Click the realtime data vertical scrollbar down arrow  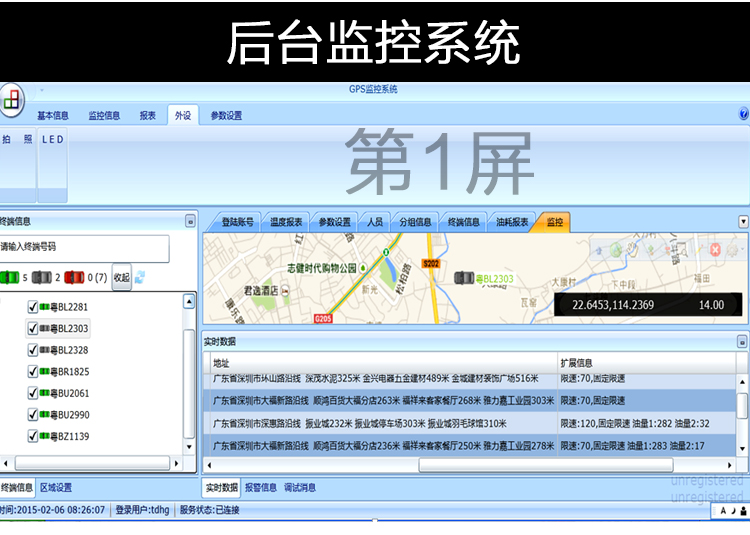tap(742, 448)
